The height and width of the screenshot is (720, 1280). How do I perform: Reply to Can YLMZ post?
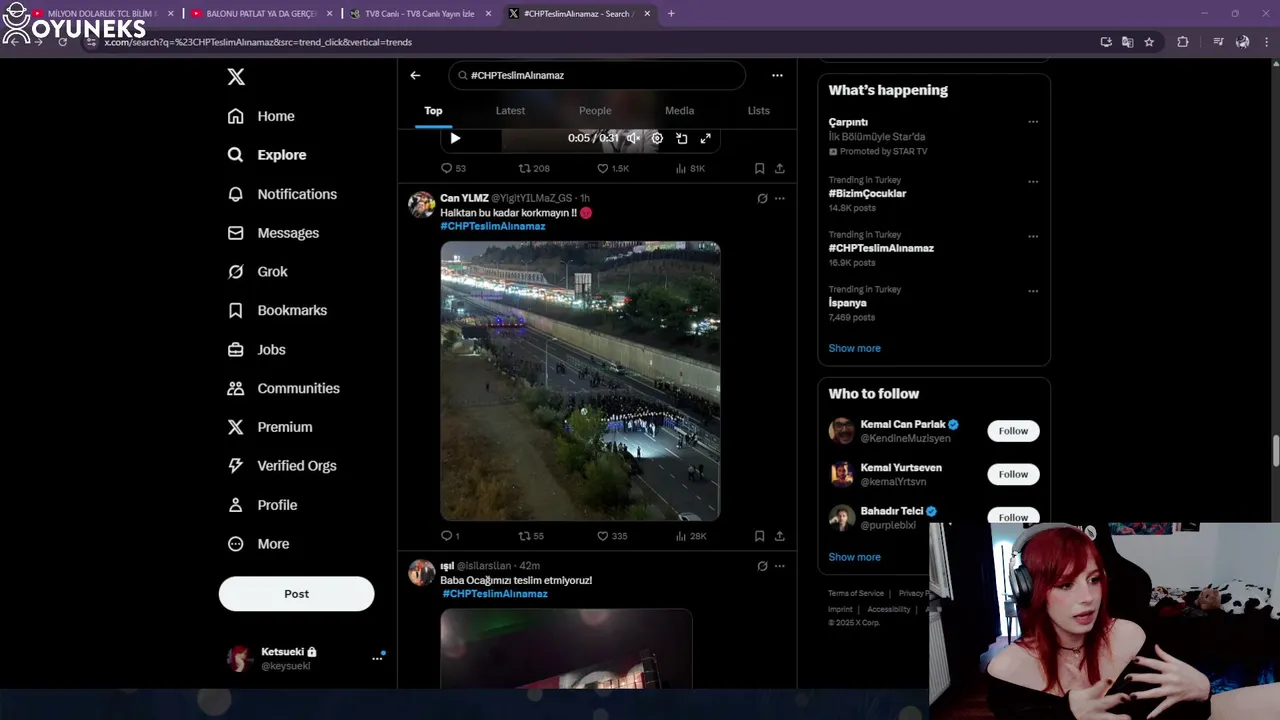[450, 536]
